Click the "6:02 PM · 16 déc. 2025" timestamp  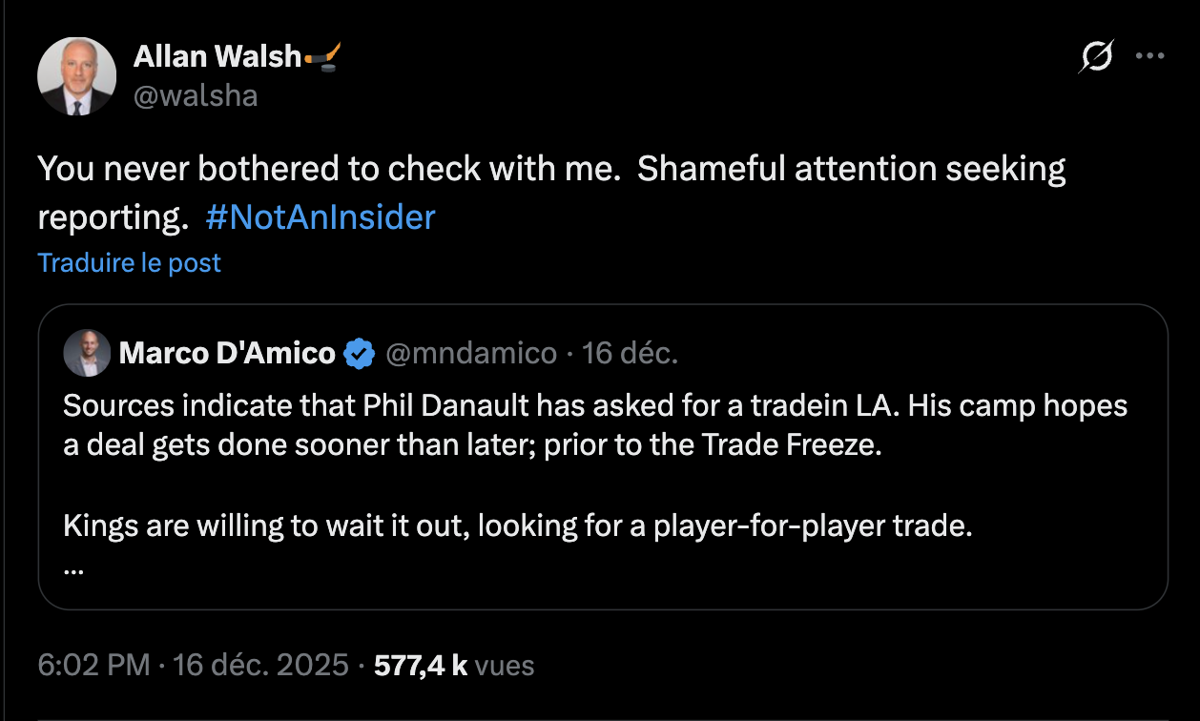[x=193, y=665]
